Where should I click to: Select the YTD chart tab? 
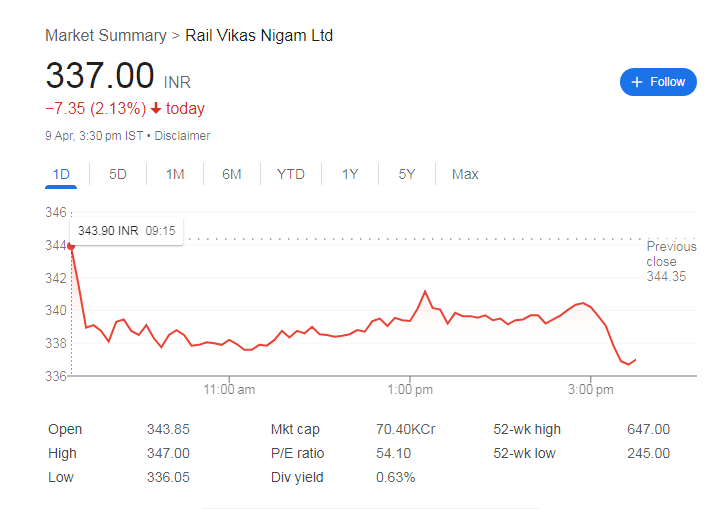tap(291, 174)
